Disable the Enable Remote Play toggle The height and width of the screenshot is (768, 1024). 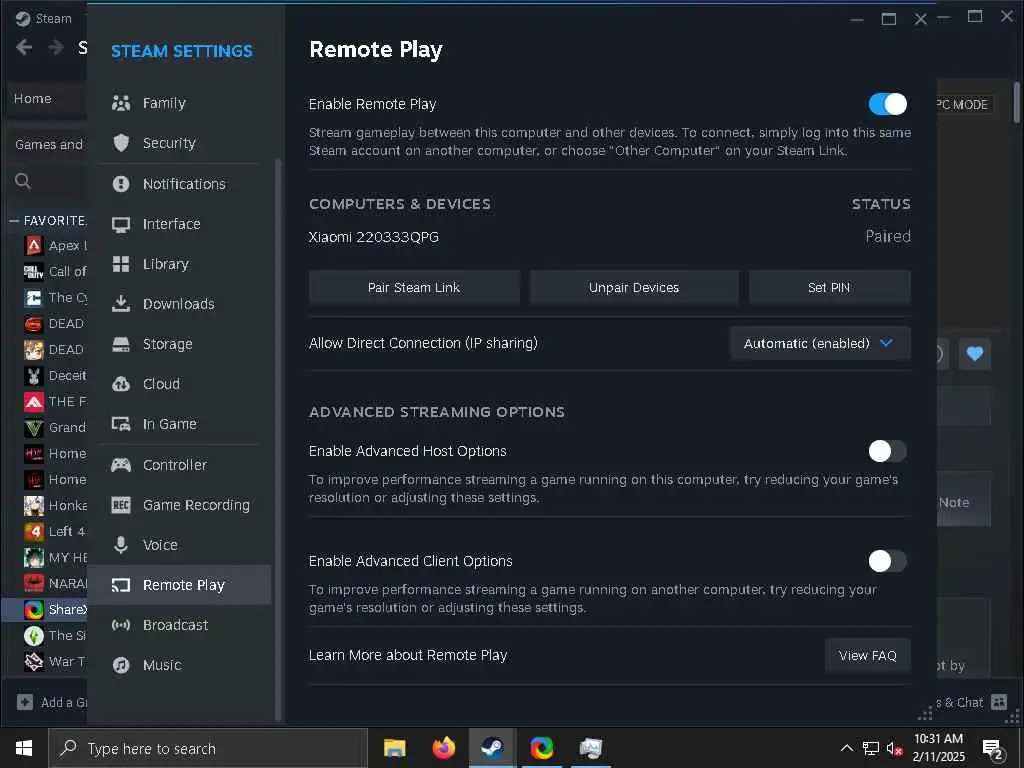888,104
